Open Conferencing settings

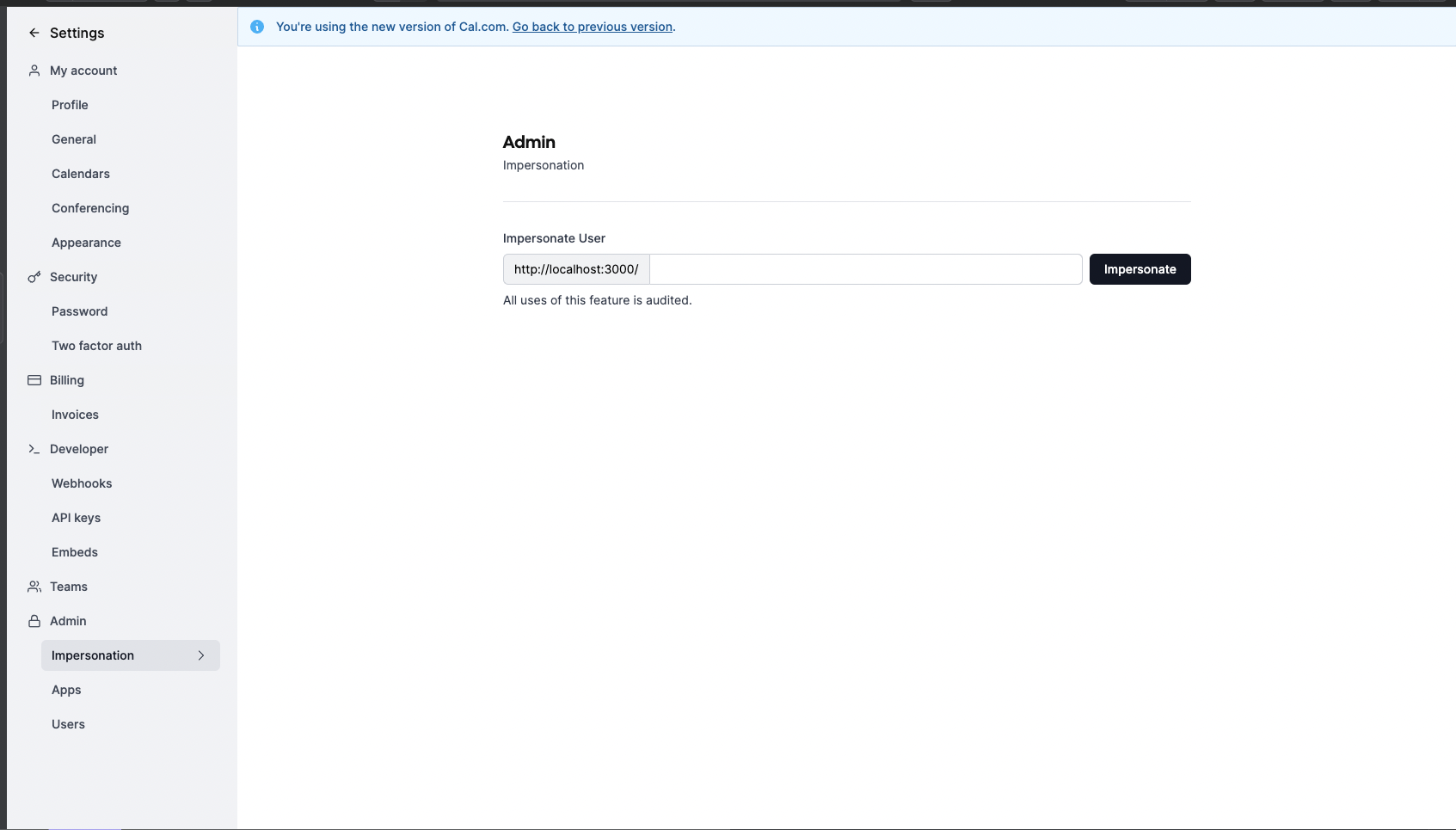pyautogui.click(x=90, y=208)
